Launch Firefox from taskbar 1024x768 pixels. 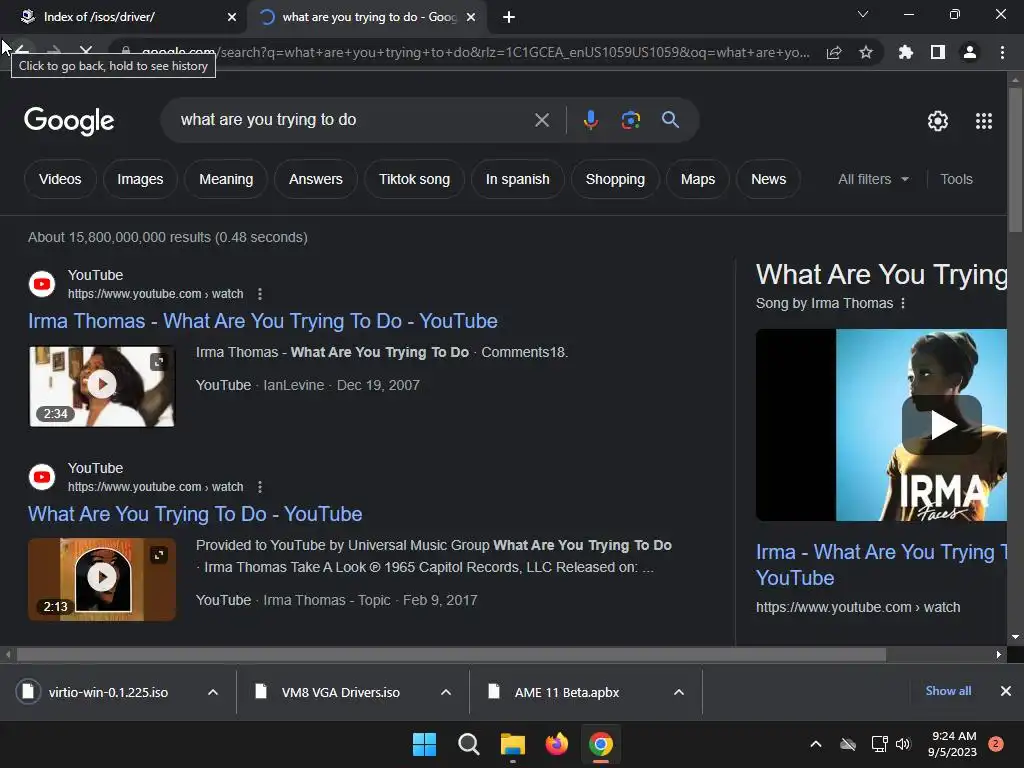coord(556,744)
